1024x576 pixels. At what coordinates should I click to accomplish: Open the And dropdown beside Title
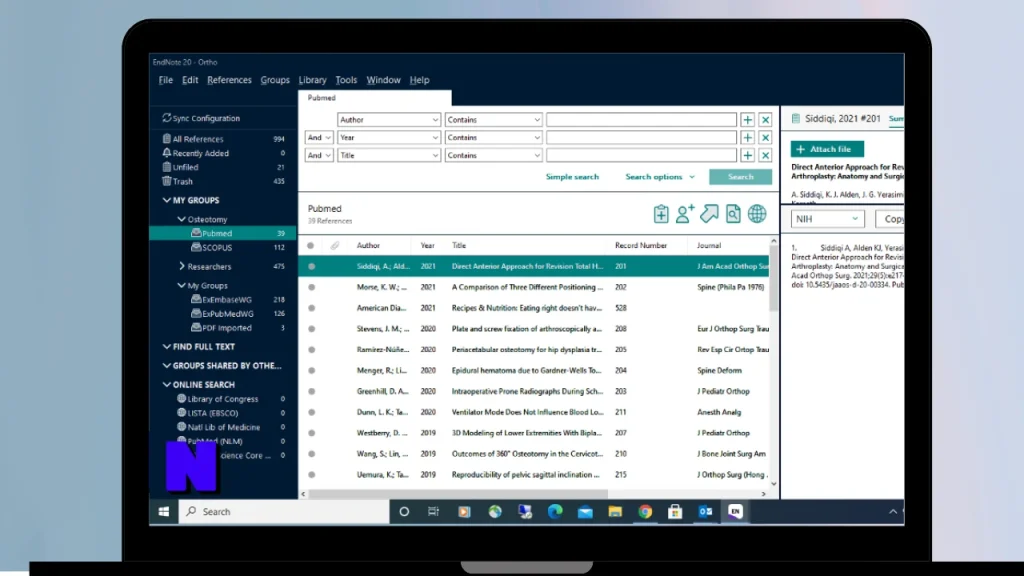click(x=319, y=155)
